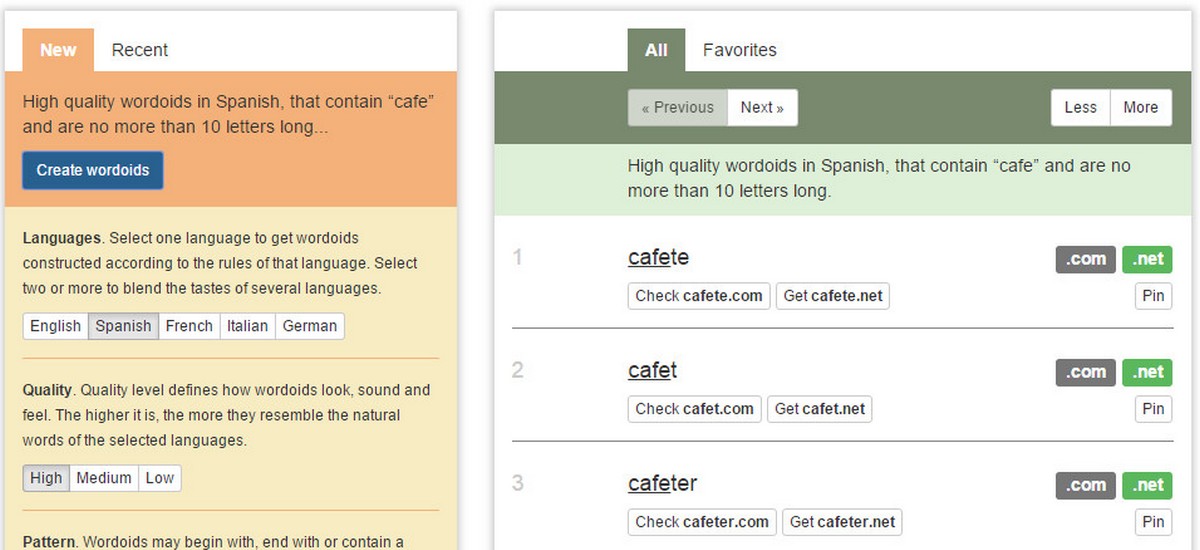This screenshot has width=1200, height=550.
Task: Click the .com badge for cafet
Action: click(1085, 372)
